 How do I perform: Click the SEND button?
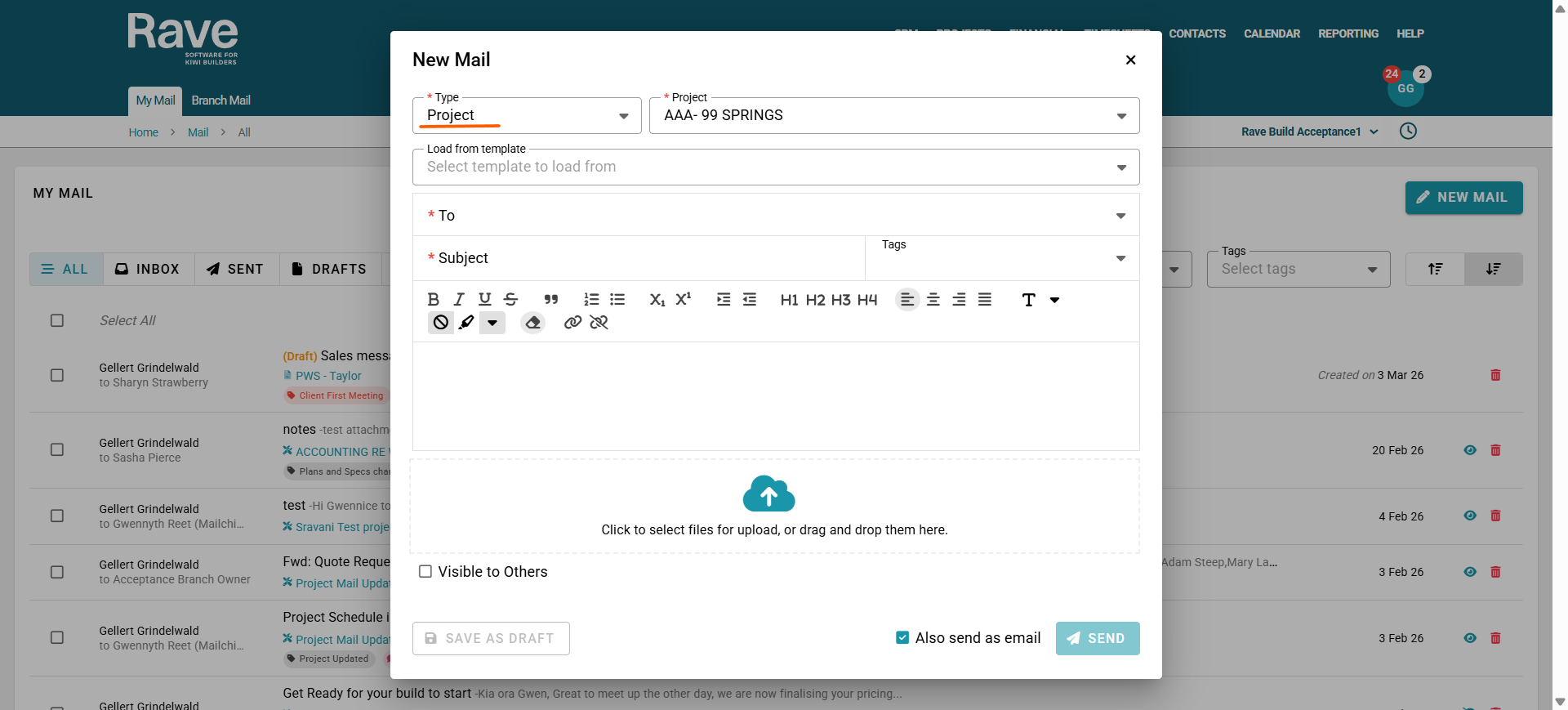tap(1098, 638)
